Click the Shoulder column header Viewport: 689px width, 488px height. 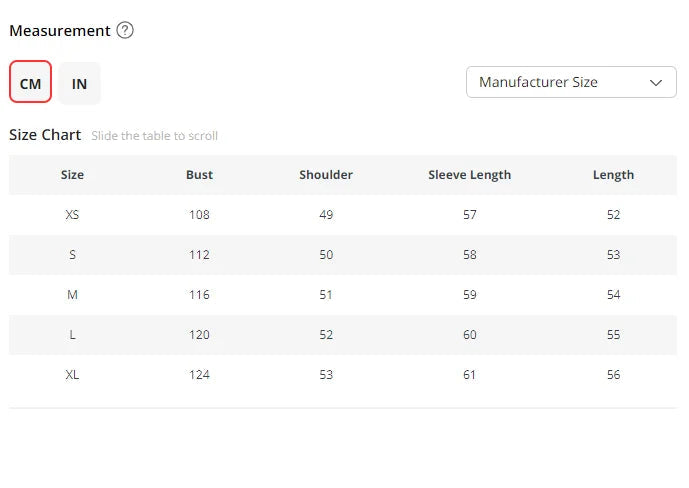(326, 175)
